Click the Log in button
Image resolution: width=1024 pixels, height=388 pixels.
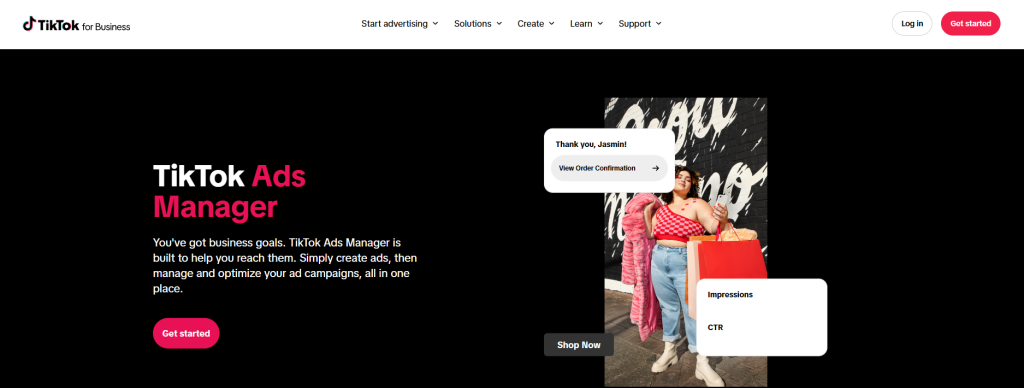(x=912, y=24)
